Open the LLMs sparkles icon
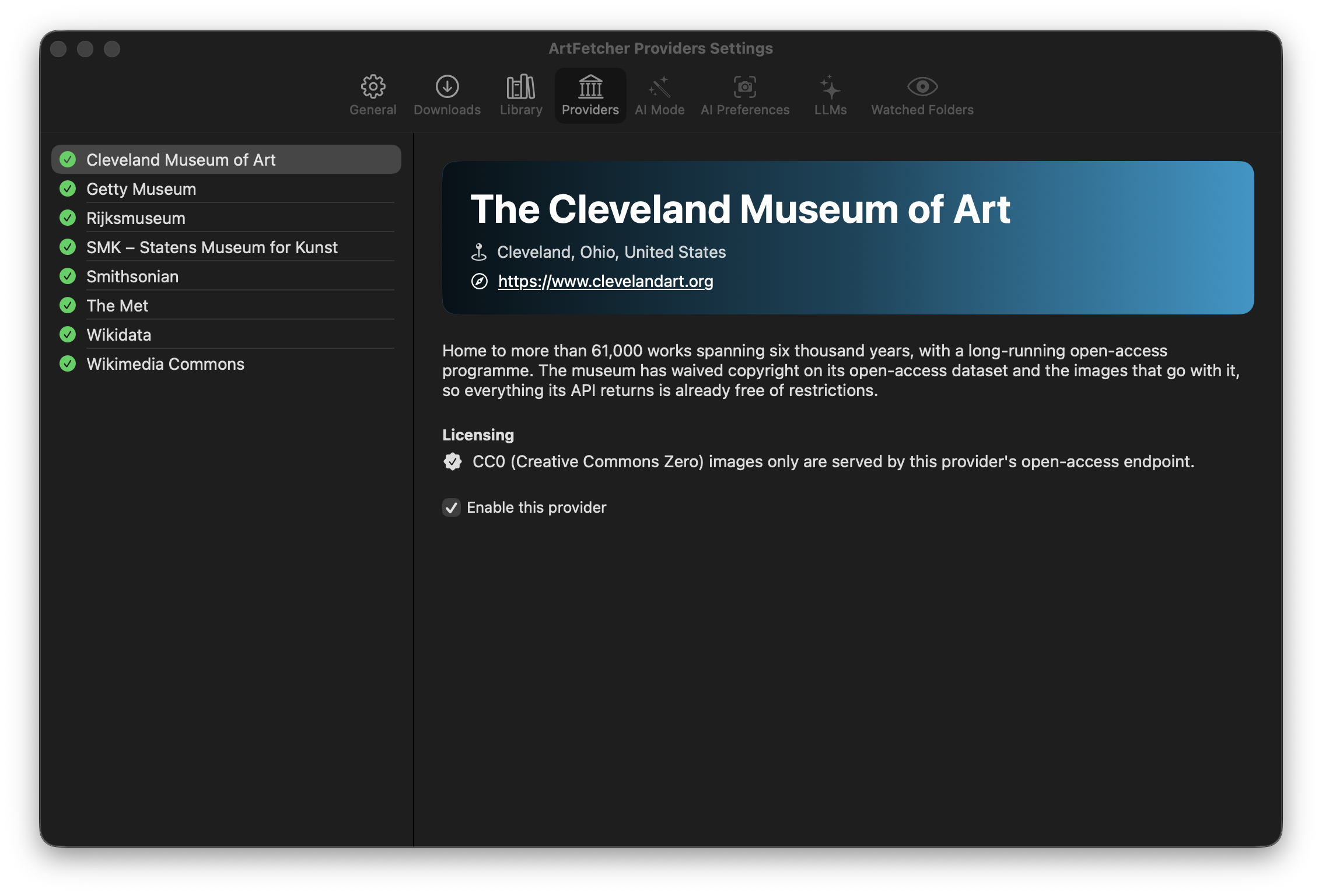Screen dimensions: 1322x896 830,87
